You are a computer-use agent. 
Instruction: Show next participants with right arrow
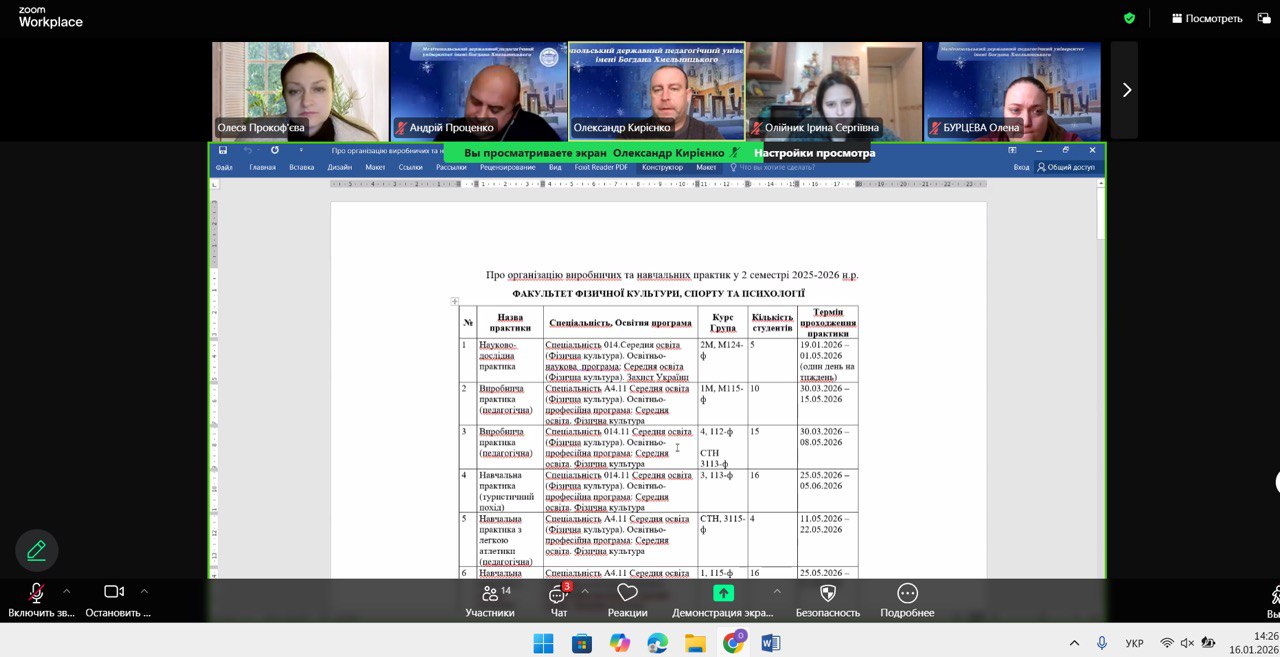pos(1126,90)
